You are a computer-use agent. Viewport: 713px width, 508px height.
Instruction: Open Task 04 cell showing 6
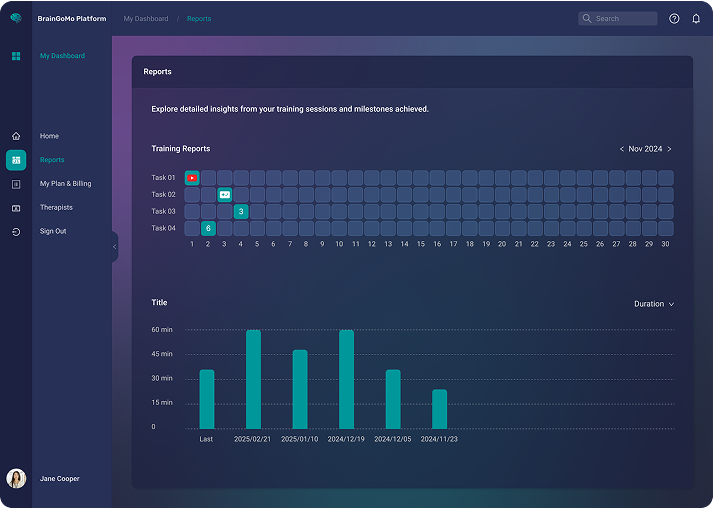pos(208,228)
